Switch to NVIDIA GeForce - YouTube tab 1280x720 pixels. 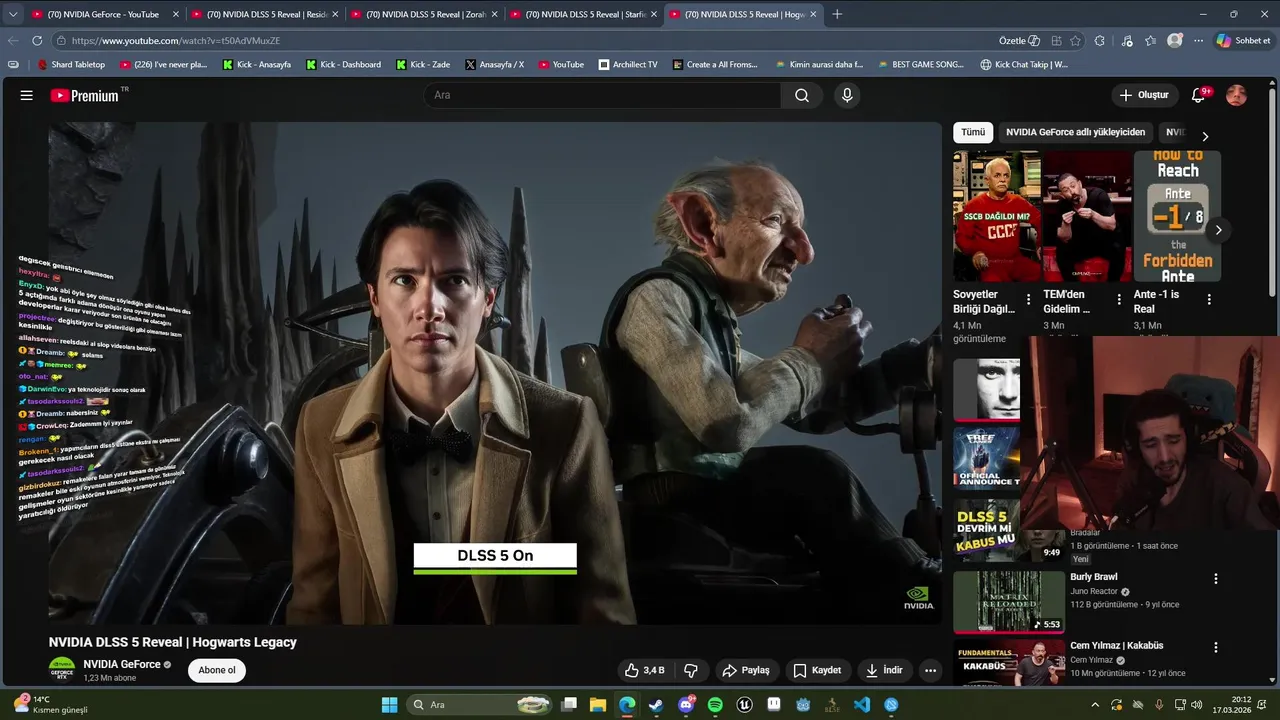103,14
